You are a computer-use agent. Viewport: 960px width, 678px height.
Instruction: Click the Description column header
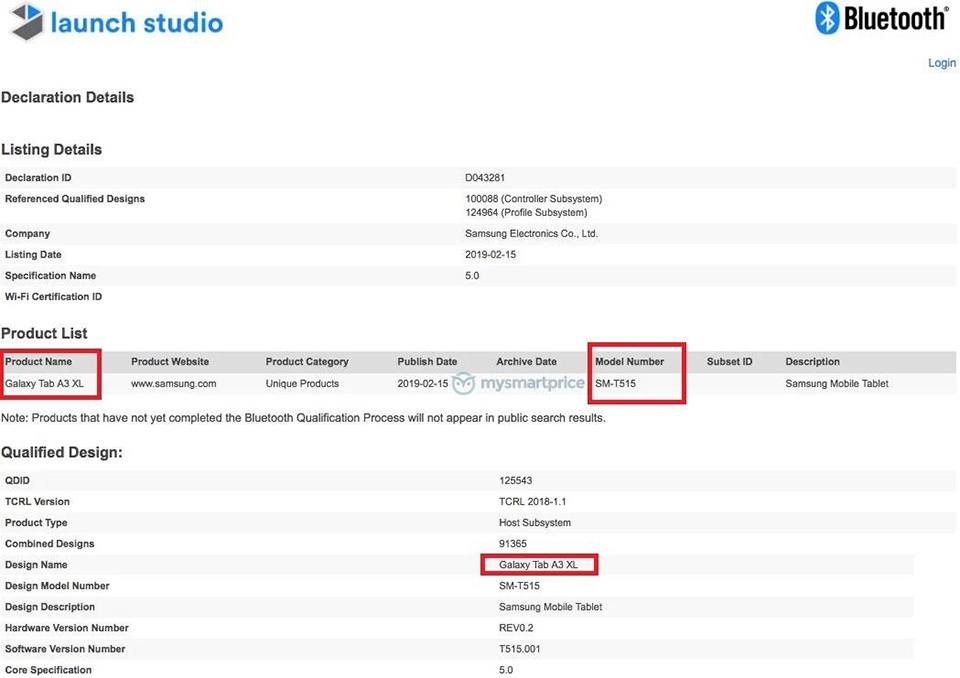click(812, 361)
